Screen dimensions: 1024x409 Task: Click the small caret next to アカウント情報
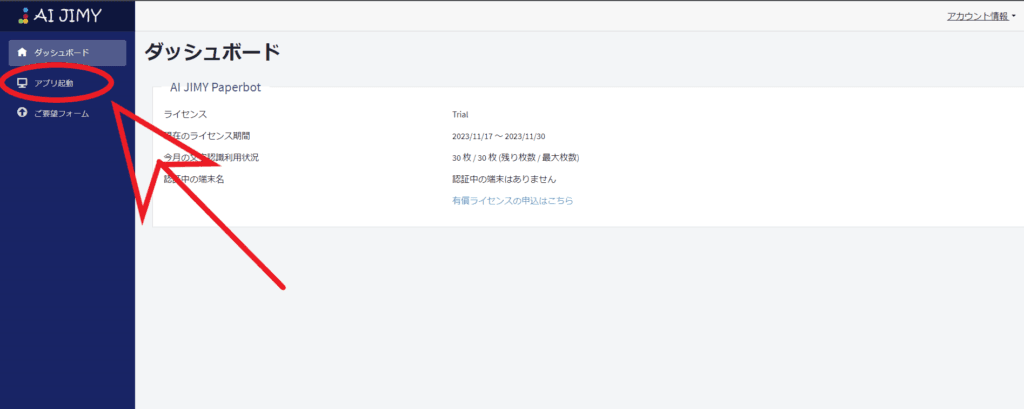pyautogui.click(x=1013, y=17)
